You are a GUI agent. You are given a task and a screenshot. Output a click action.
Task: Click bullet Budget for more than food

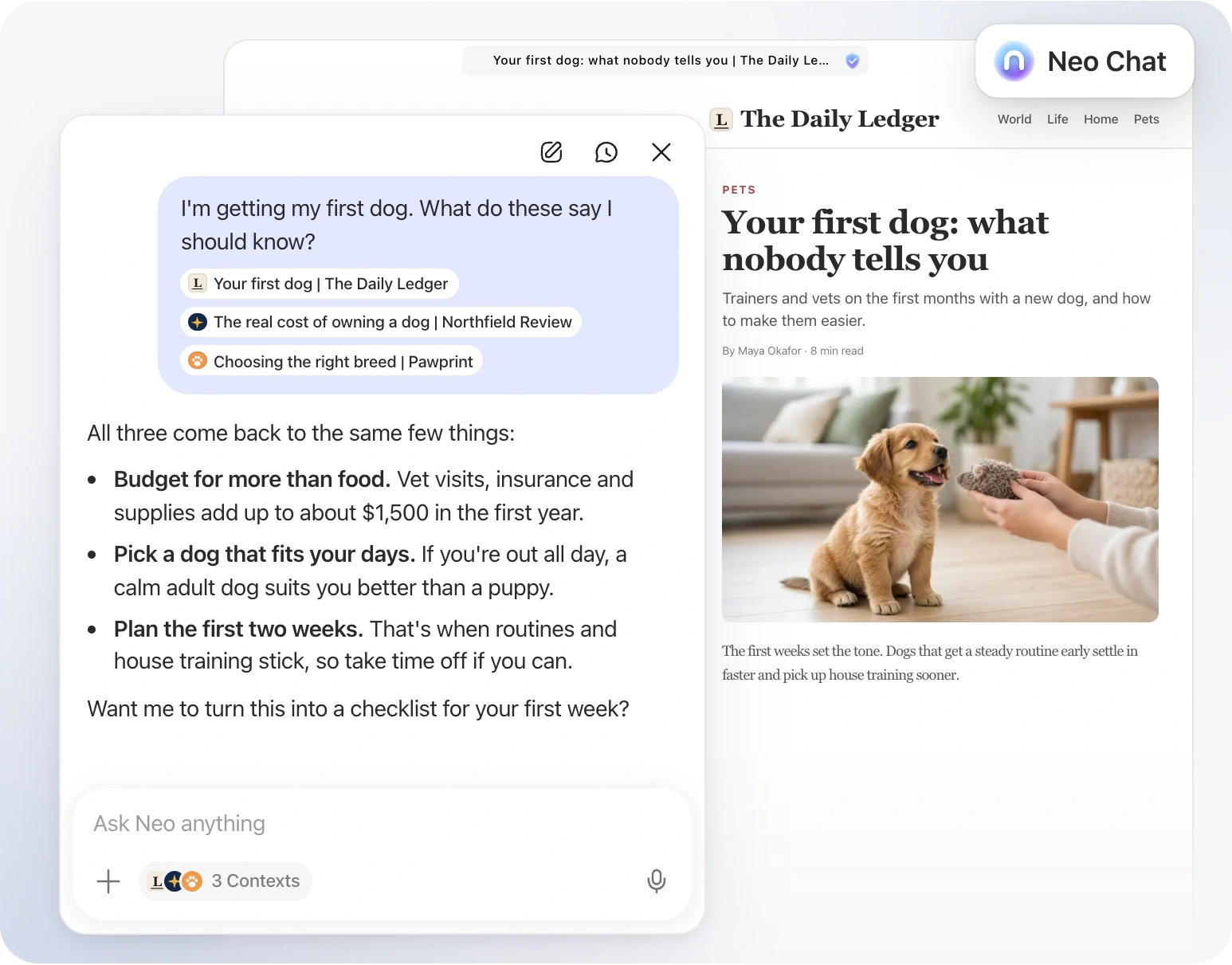click(252, 479)
